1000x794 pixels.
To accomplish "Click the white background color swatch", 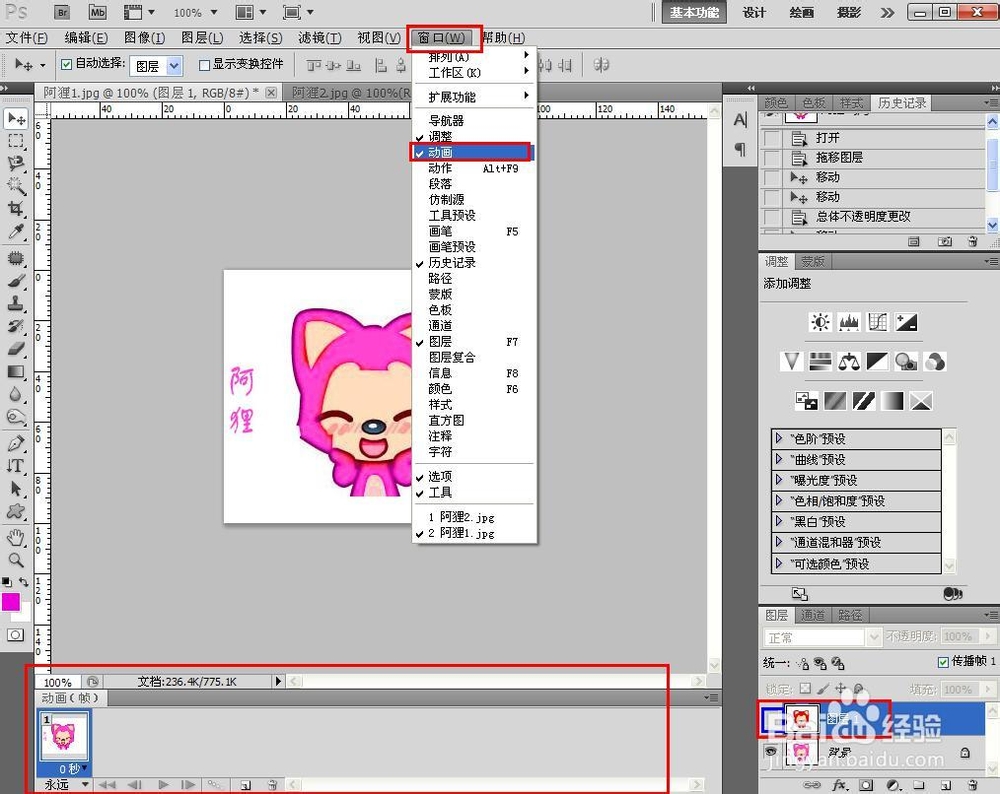I will [x=24, y=614].
